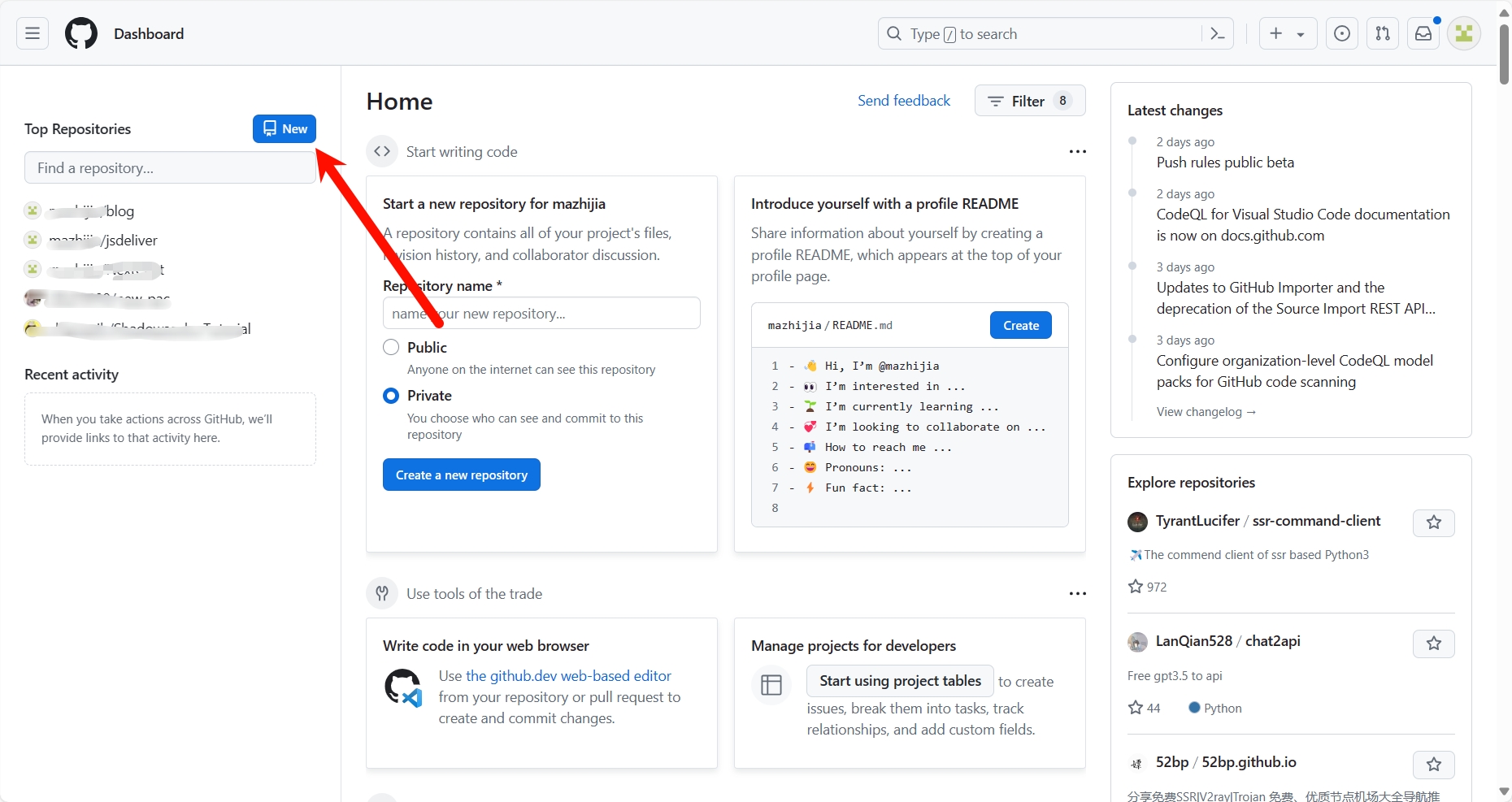Star the chat2api repository
This screenshot has width=1512, height=802.
click(x=1434, y=644)
